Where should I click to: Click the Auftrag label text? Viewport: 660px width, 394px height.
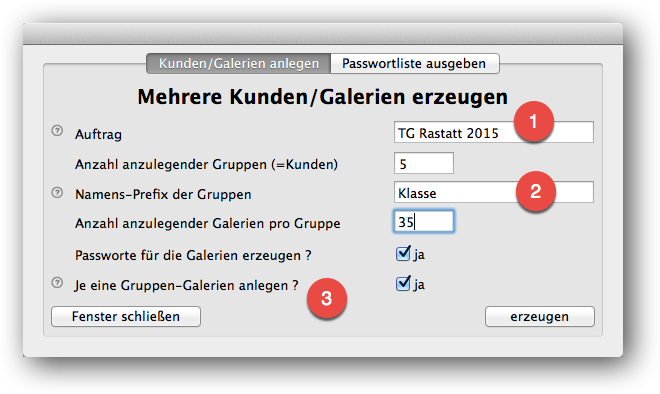pyautogui.click(x=98, y=135)
